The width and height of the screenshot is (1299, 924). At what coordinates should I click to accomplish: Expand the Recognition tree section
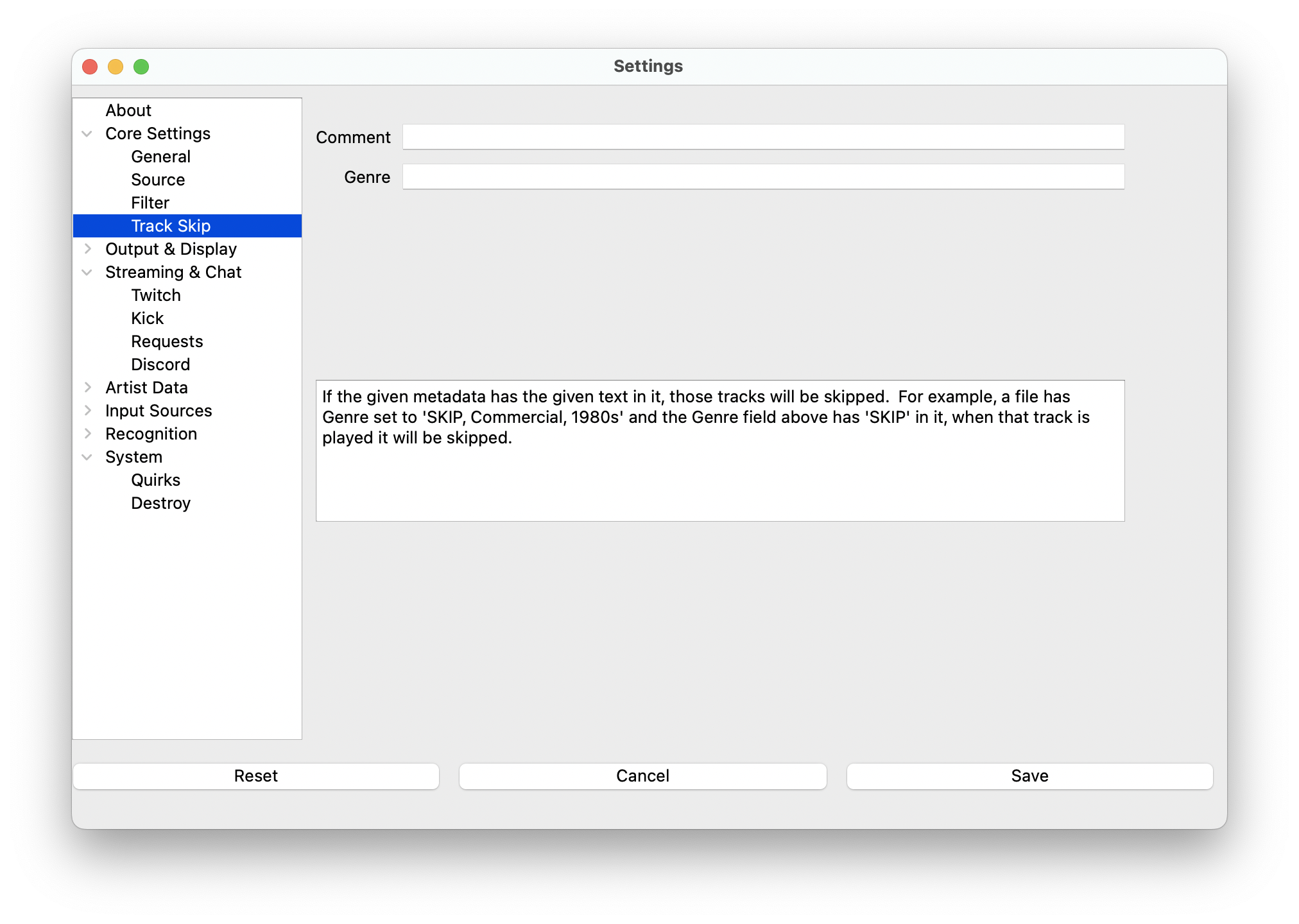[x=87, y=434]
